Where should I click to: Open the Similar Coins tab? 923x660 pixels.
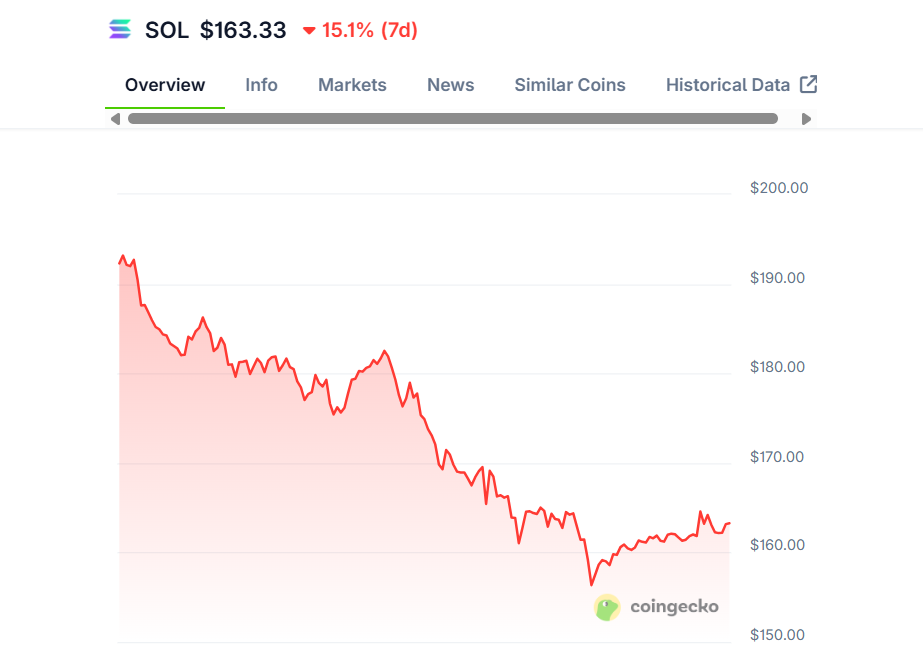click(570, 85)
